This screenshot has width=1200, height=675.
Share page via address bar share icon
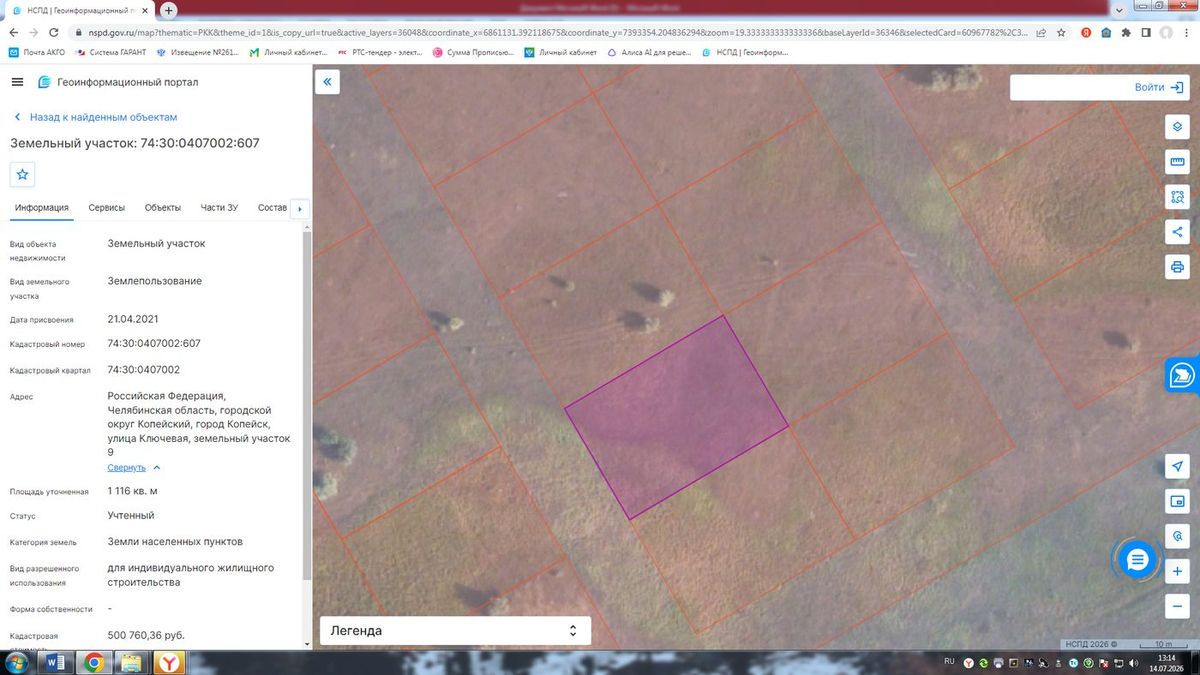click(1042, 32)
